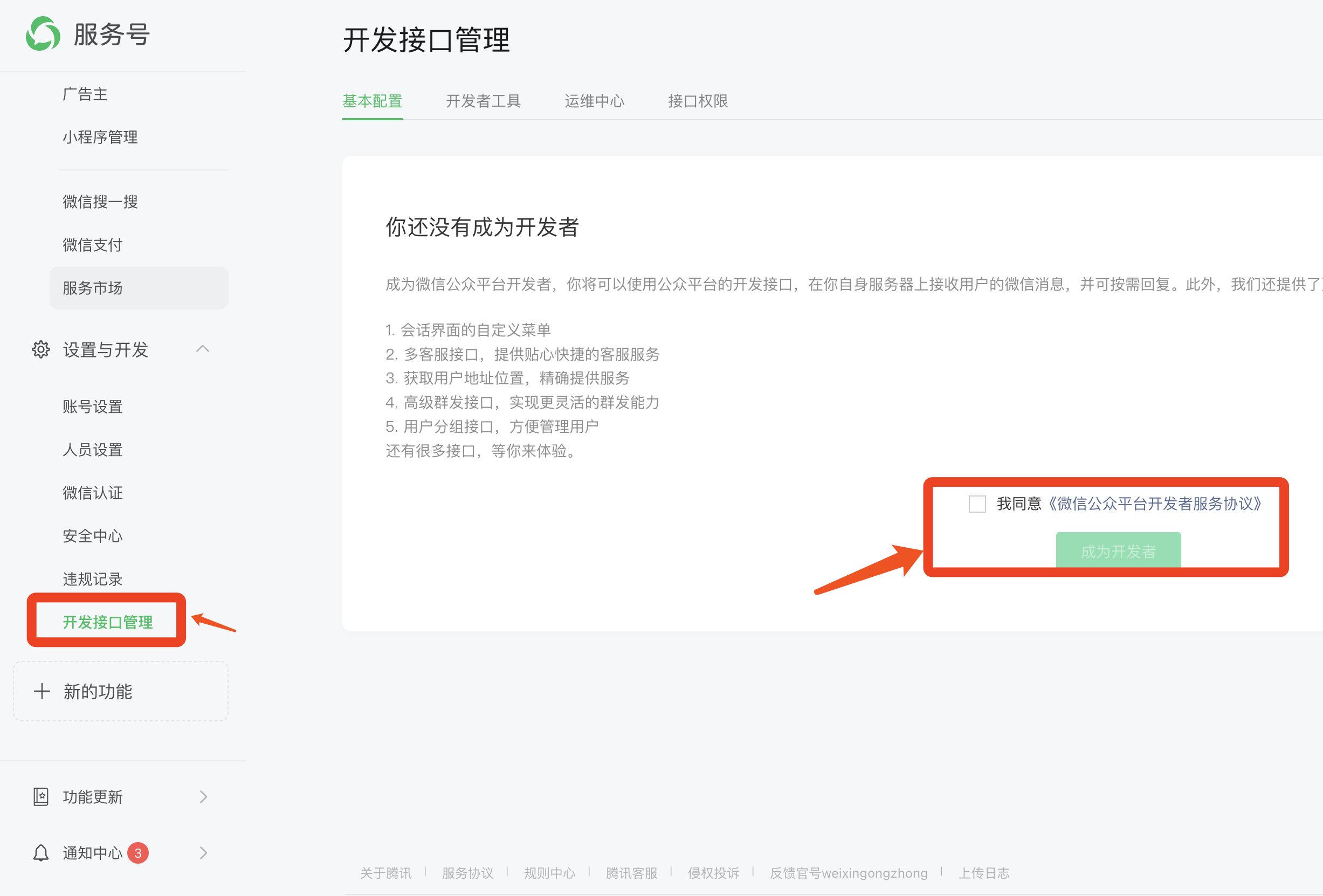The height and width of the screenshot is (896, 1323).
Task: Expand 通知中心 with its right chevron
Action: pos(203,853)
